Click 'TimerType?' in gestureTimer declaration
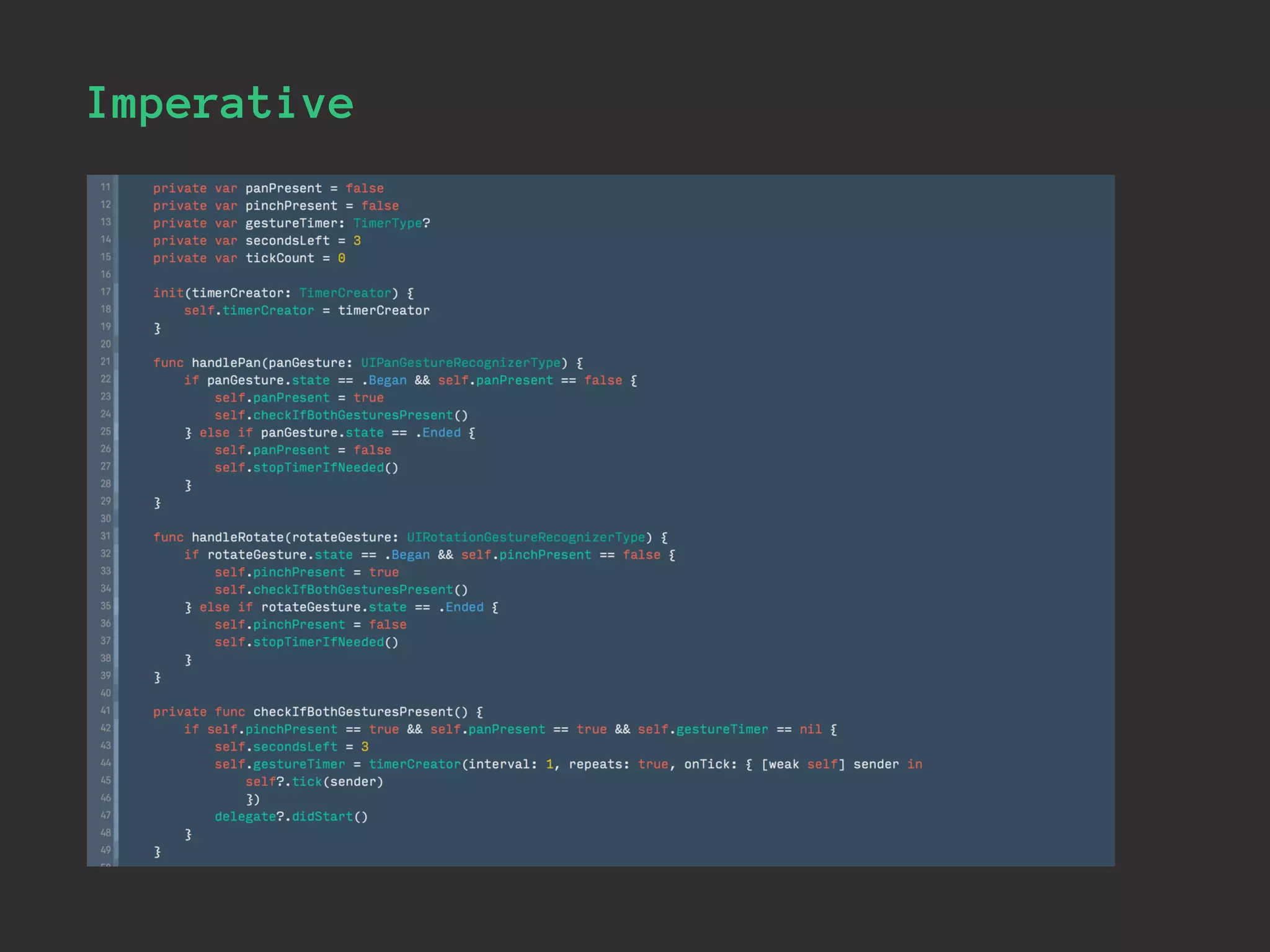This screenshot has width=1270, height=952. [x=392, y=223]
